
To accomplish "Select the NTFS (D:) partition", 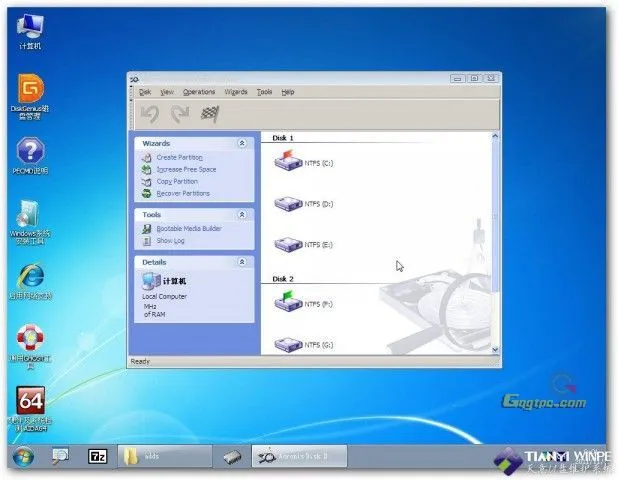I will (287, 203).
